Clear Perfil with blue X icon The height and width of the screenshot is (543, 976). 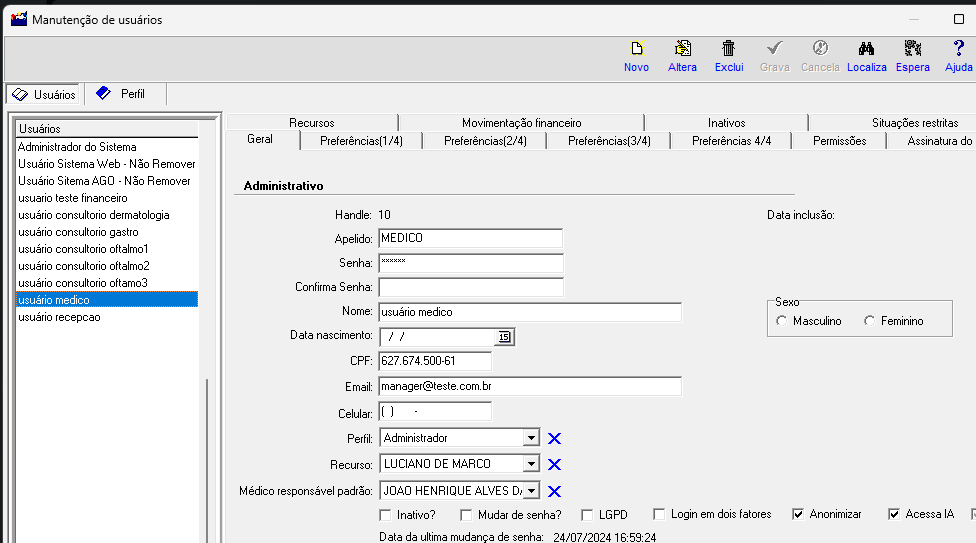(x=554, y=438)
